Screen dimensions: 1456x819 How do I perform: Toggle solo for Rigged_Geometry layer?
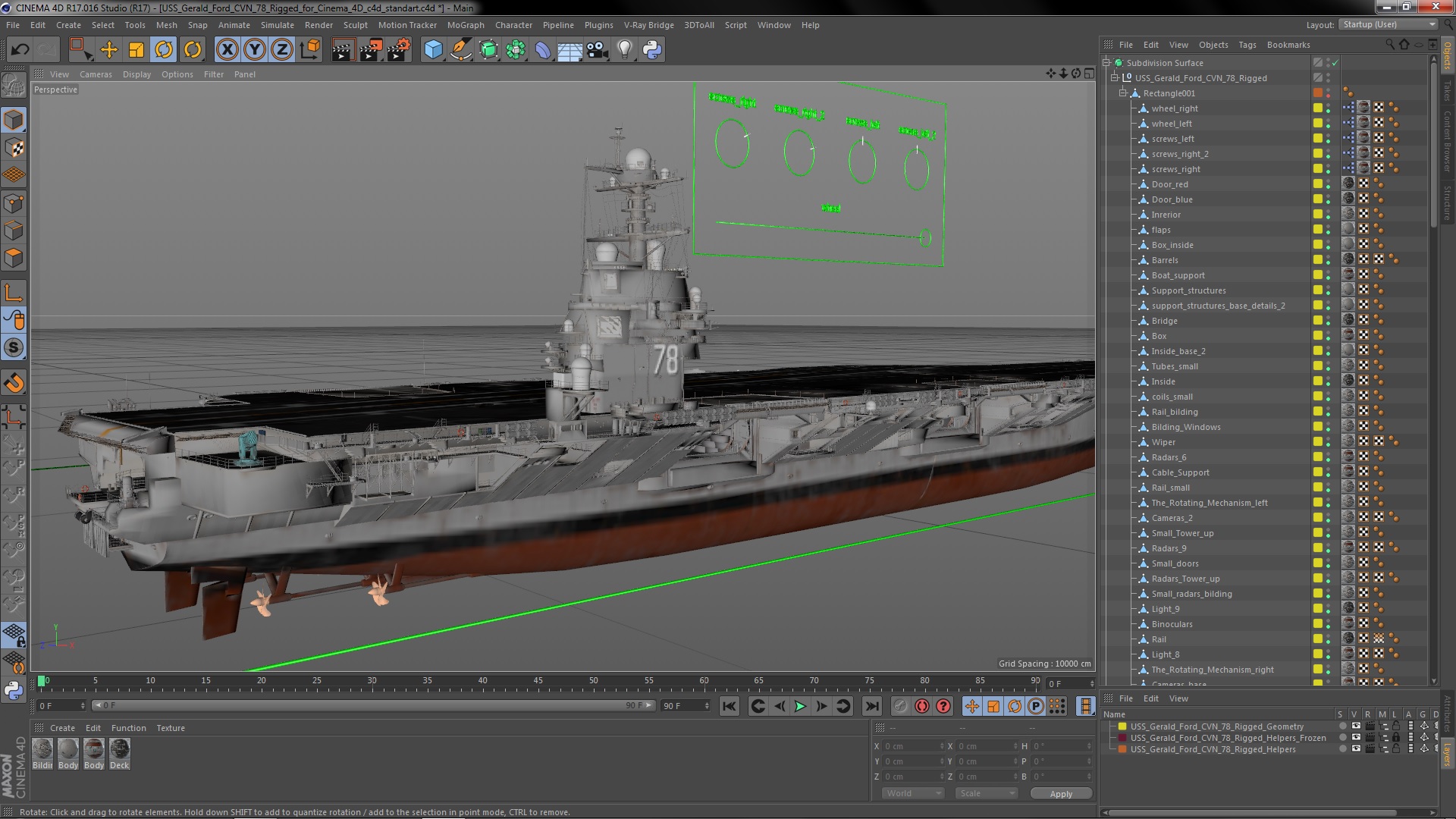point(1342,726)
